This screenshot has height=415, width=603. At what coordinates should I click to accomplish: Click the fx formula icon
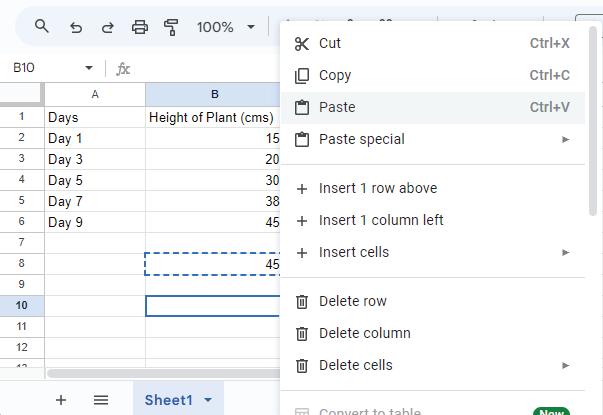123,68
